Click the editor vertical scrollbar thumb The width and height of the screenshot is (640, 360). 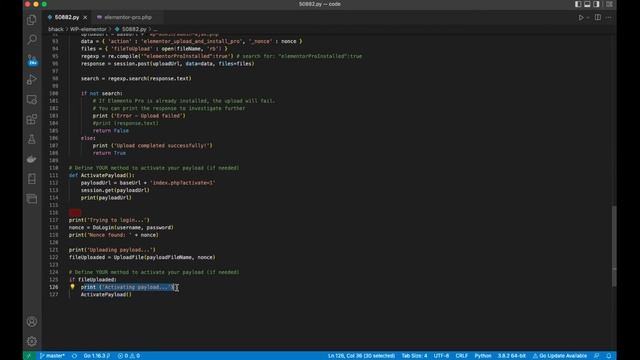(614, 246)
